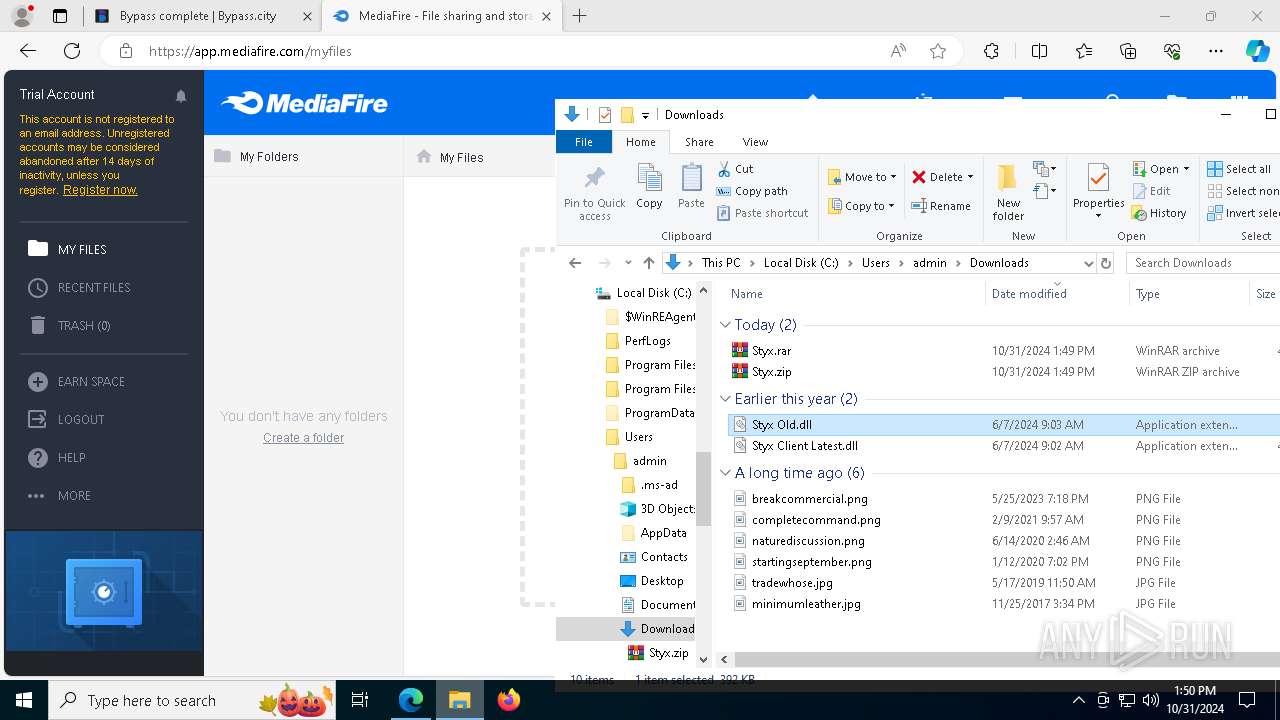
Task: Switch to the Share tab
Action: tap(699, 142)
